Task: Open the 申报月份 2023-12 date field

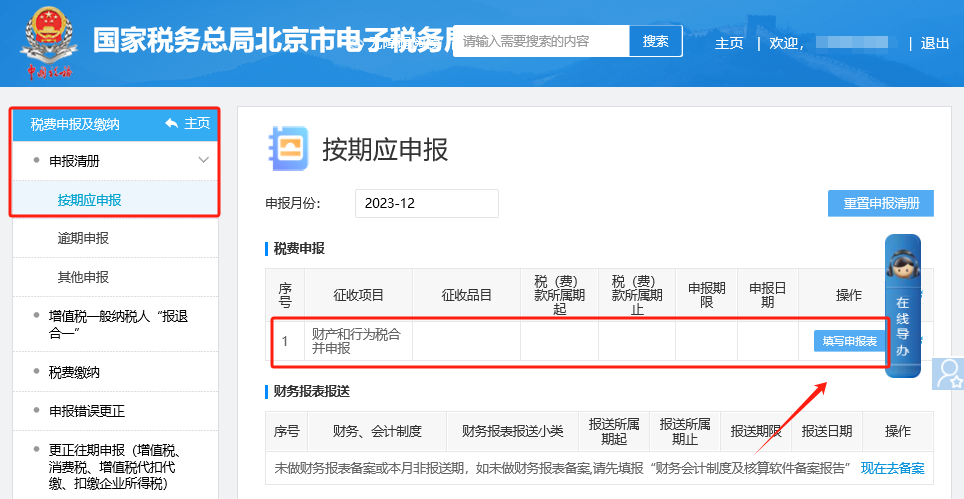Action: click(427, 203)
